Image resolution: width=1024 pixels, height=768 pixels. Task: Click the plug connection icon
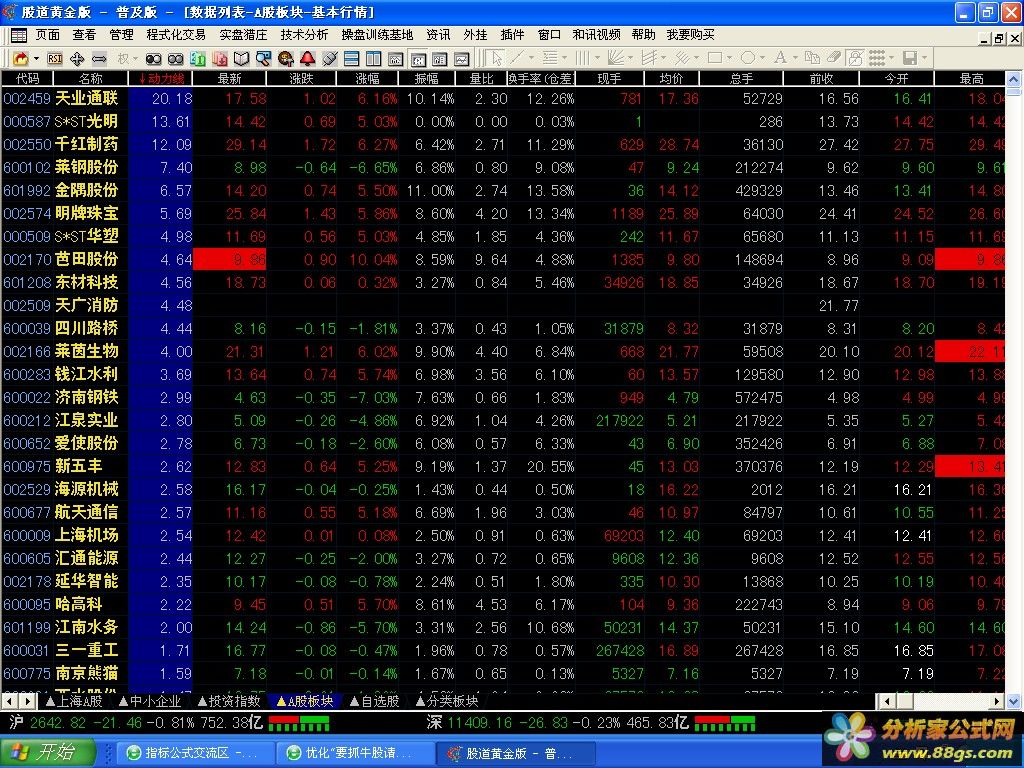tap(330, 59)
